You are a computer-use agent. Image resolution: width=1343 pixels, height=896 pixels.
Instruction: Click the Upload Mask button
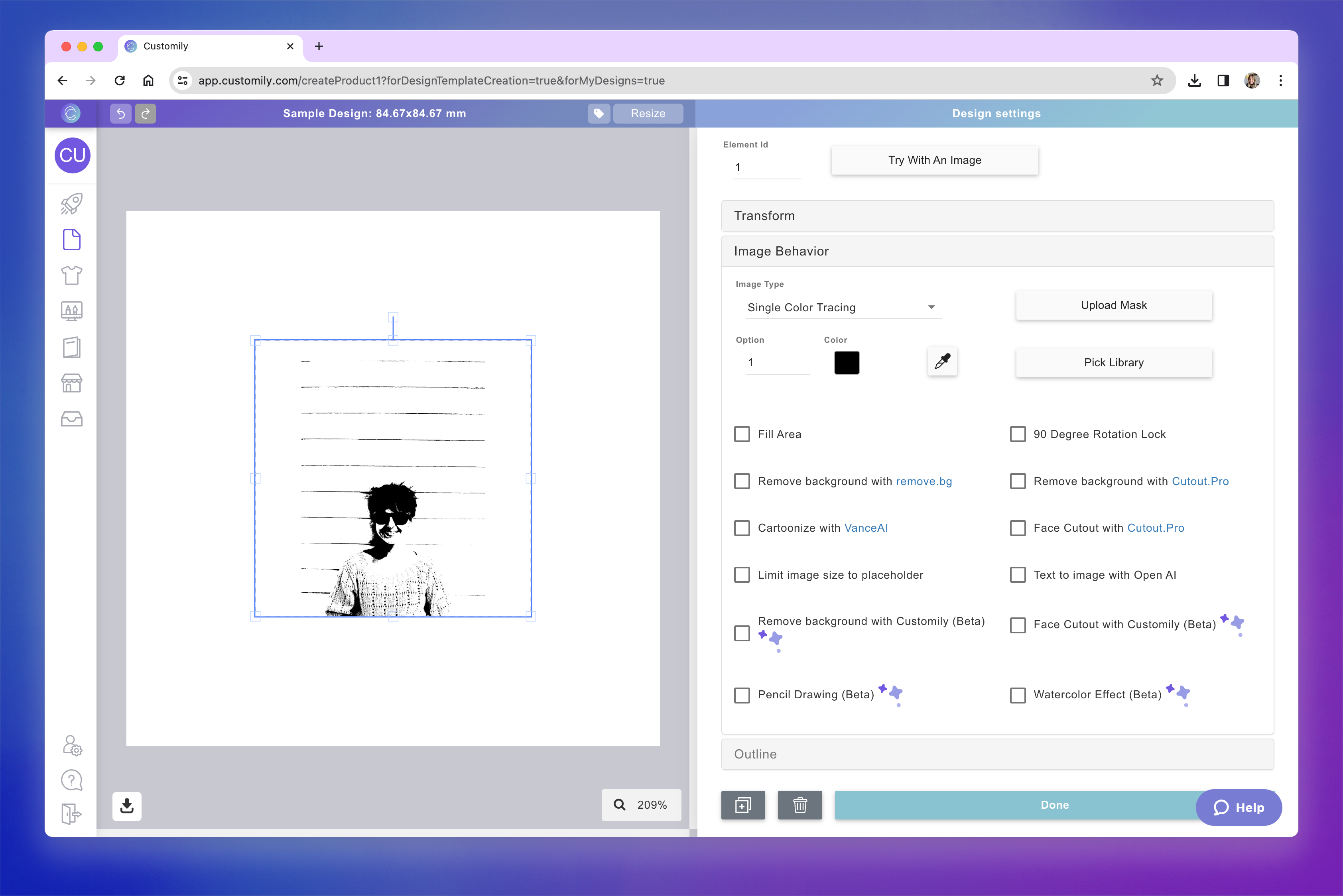pos(1113,305)
